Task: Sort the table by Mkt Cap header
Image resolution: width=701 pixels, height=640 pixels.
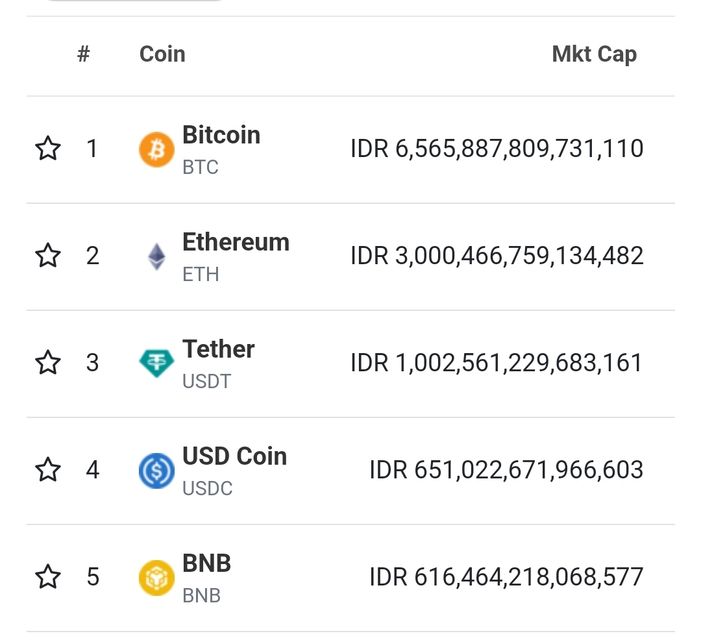Action: 594,54
